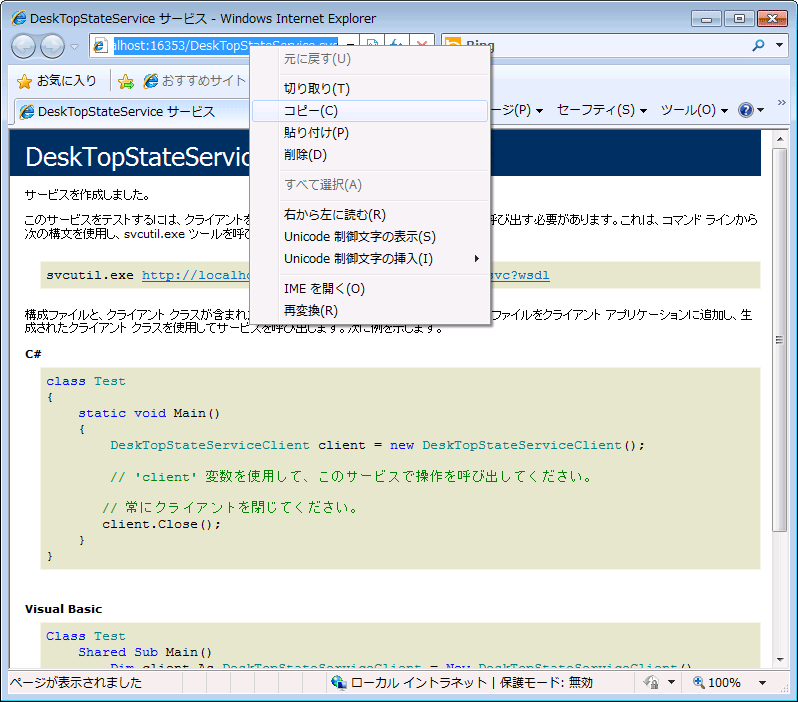Viewport: 798px width, 702px height.
Task: Click the privacy/security status icon
Action: tap(651, 682)
